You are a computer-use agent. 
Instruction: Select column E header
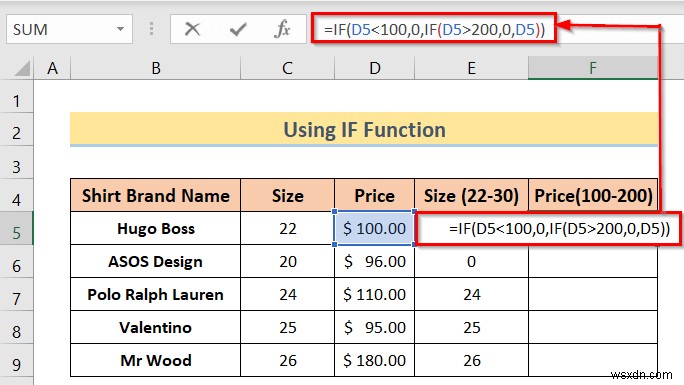471,68
